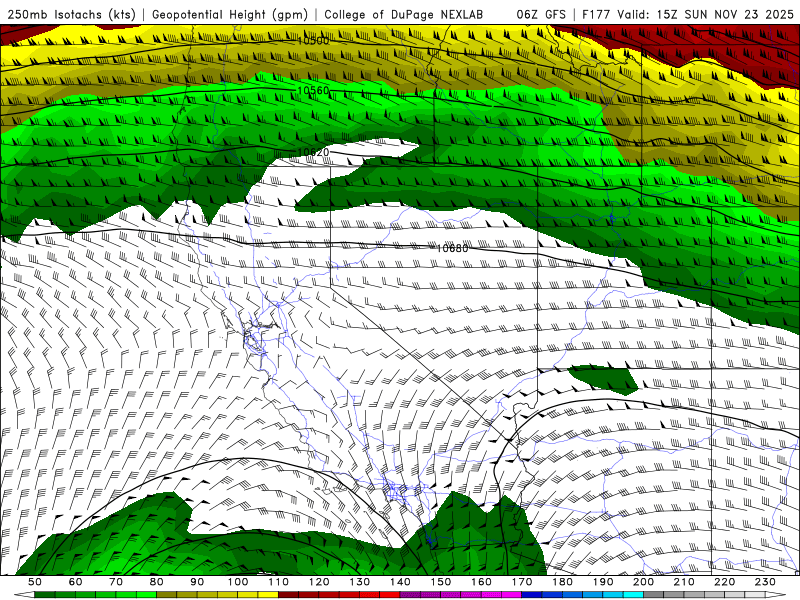The width and height of the screenshot is (800, 600).
Task: Click the '250mb Isotachs (kts)' title text
Action: click(x=72, y=14)
